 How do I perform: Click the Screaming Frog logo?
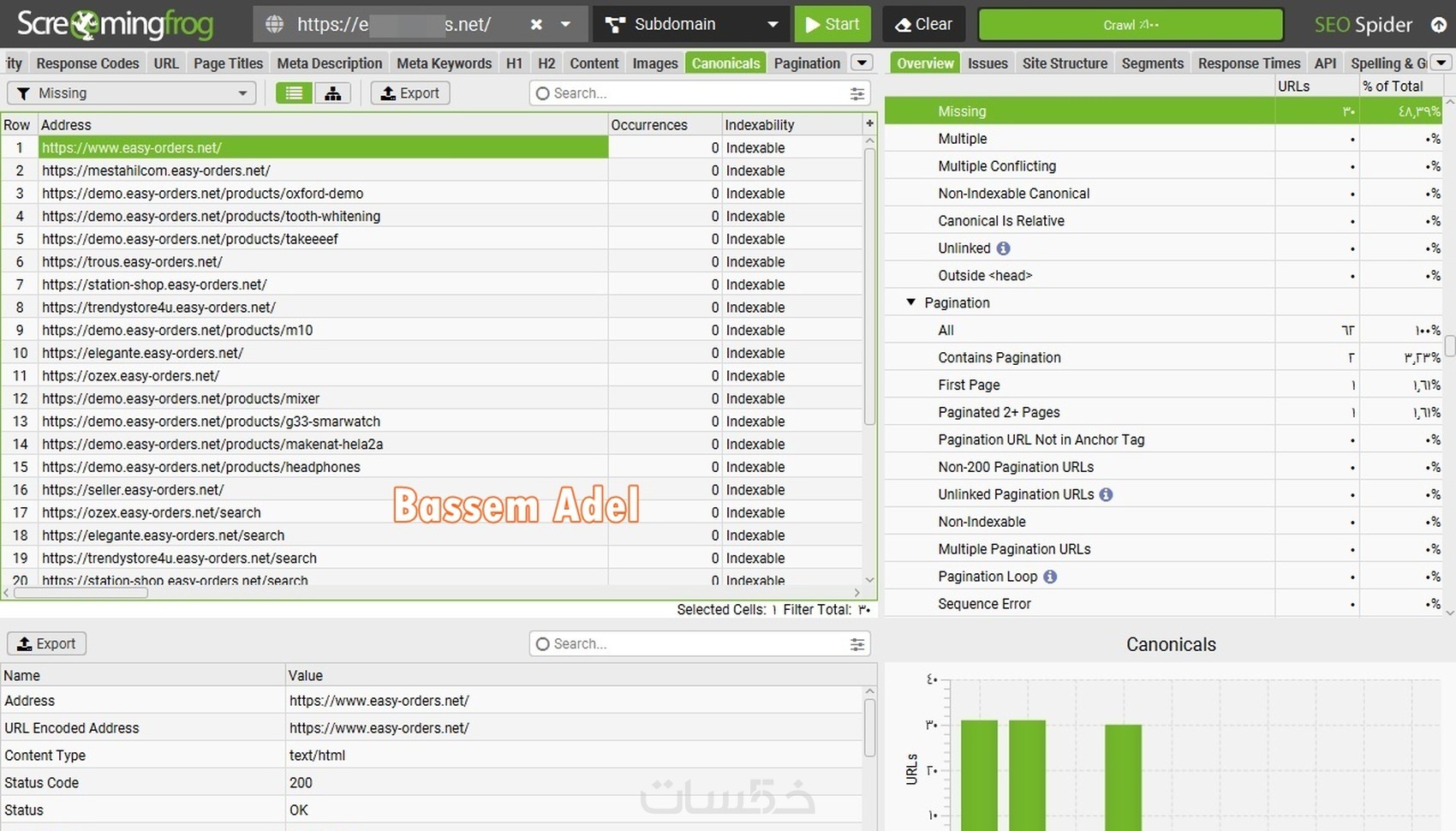point(115,24)
